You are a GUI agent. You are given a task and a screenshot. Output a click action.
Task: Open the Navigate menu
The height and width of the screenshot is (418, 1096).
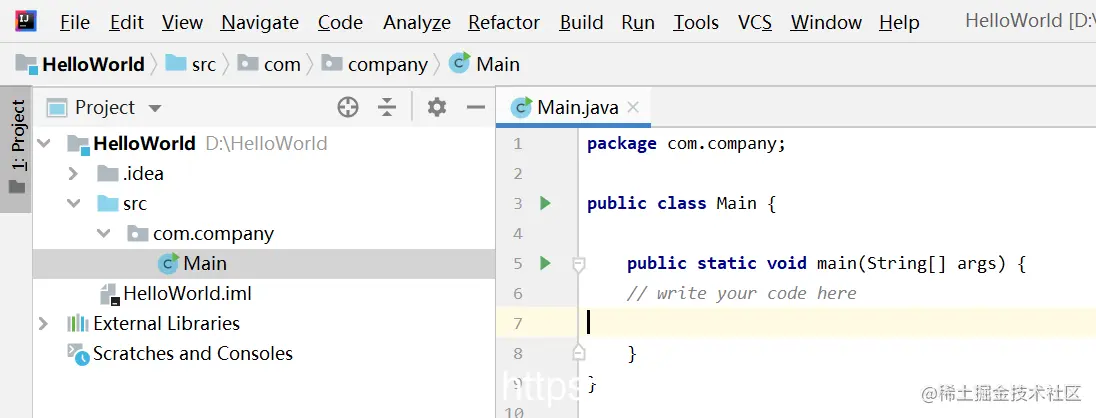click(260, 22)
